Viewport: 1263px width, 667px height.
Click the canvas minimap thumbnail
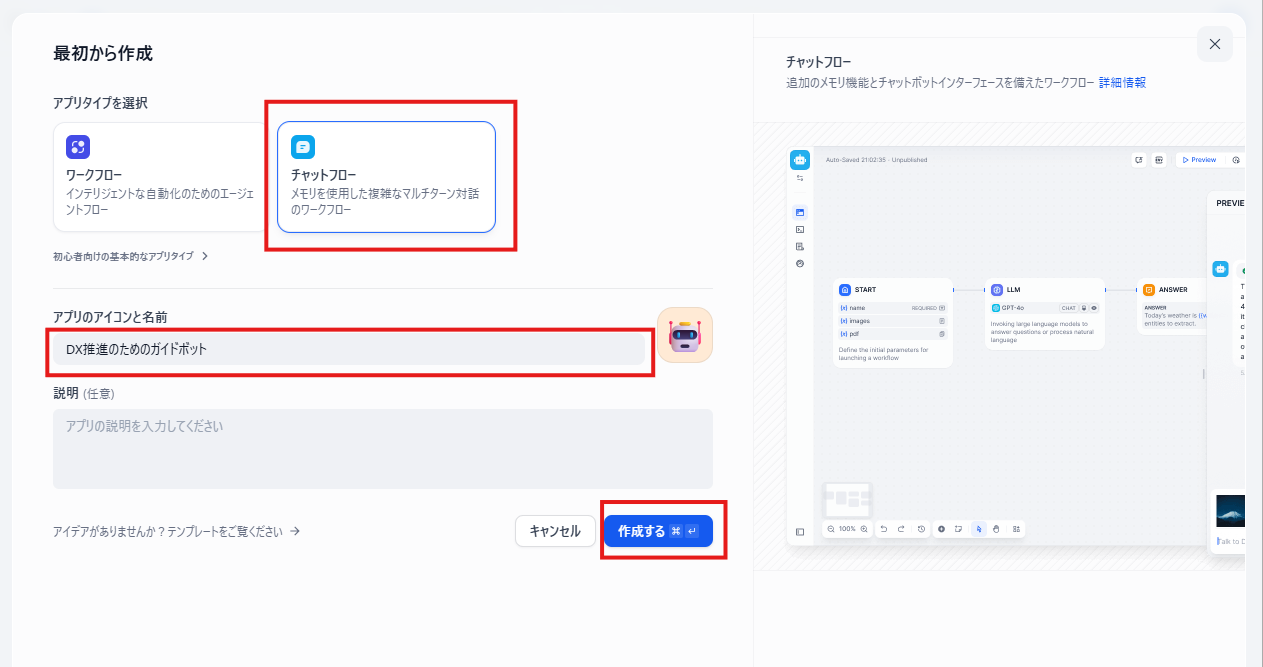click(847, 499)
